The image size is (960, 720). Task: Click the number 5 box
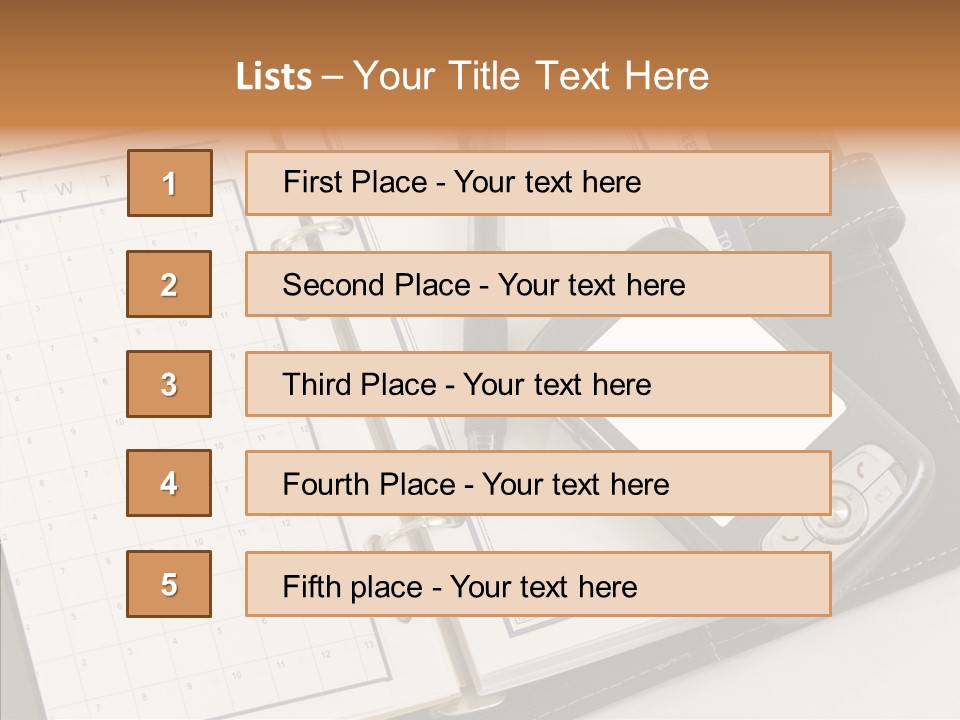pyautogui.click(x=169, y=584)
